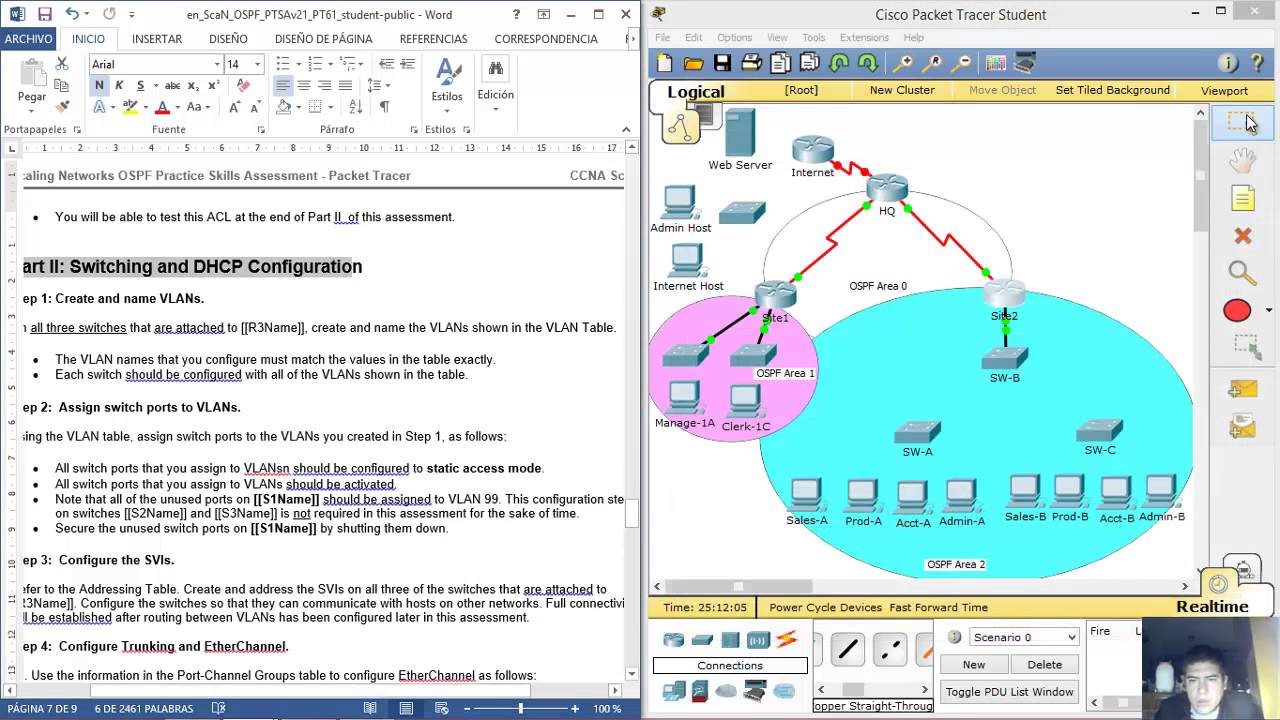Open the ARCHIVO tab in Word

coord(28,39)
